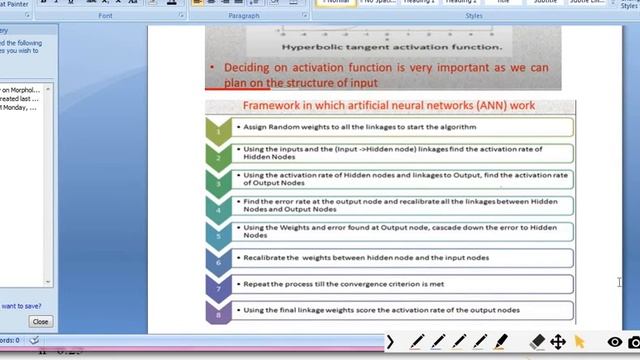Toggle annotation visibility with the eye icon

pos(615,342)
